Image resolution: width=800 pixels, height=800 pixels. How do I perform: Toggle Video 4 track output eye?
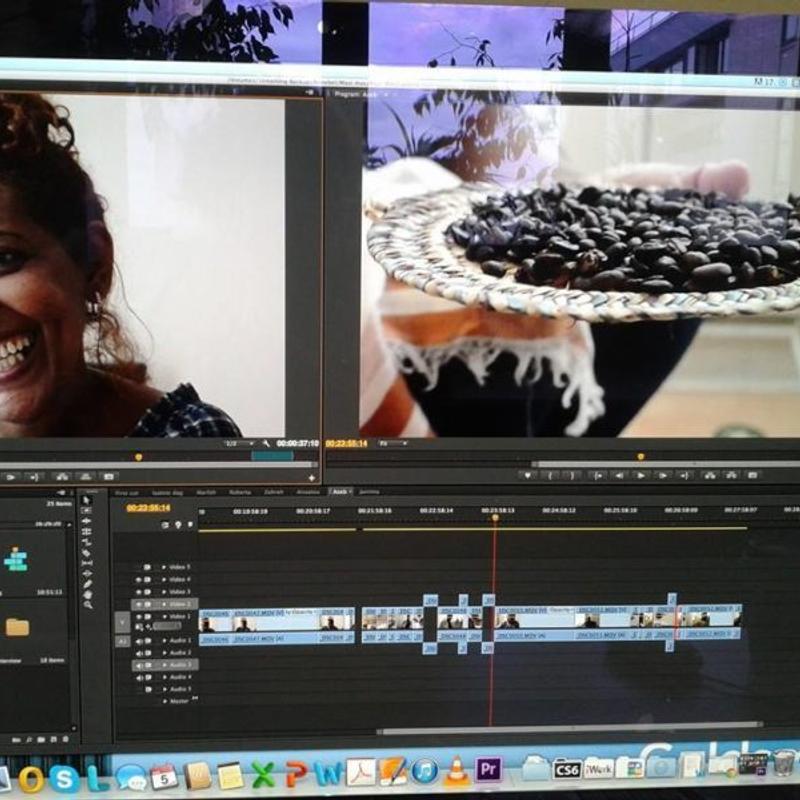(x=138, y=580)
